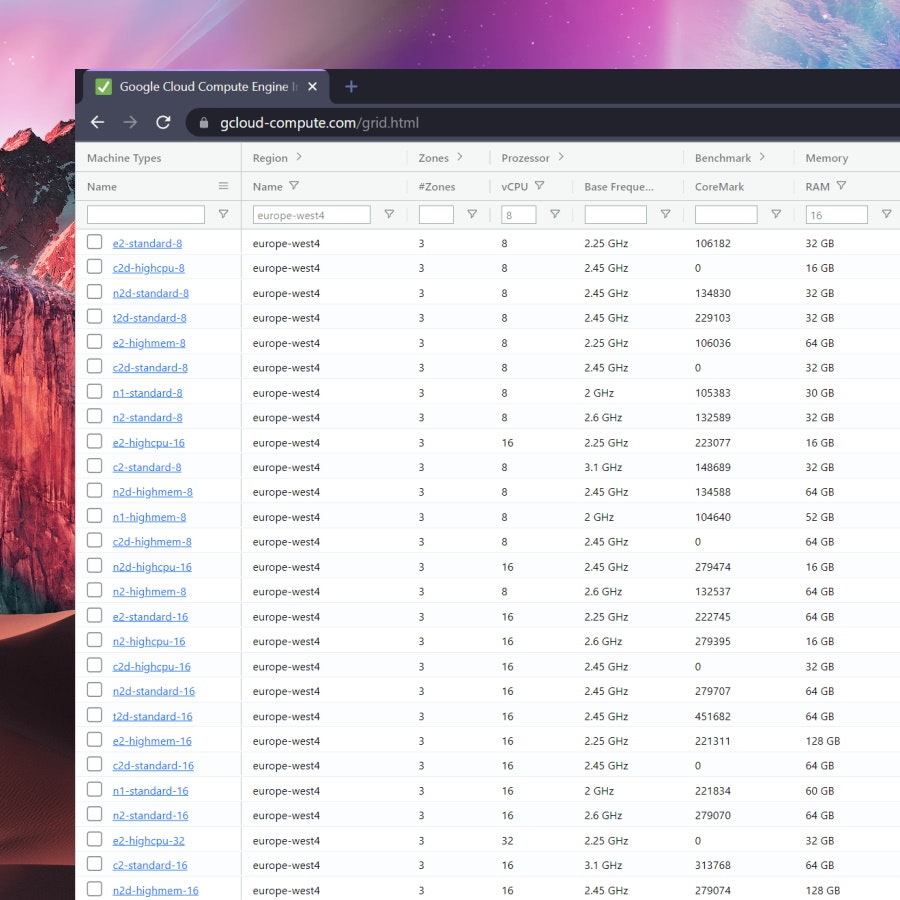
Task: Tick checkbox for e2-highmem-8
Action: (x=95, y=342)
